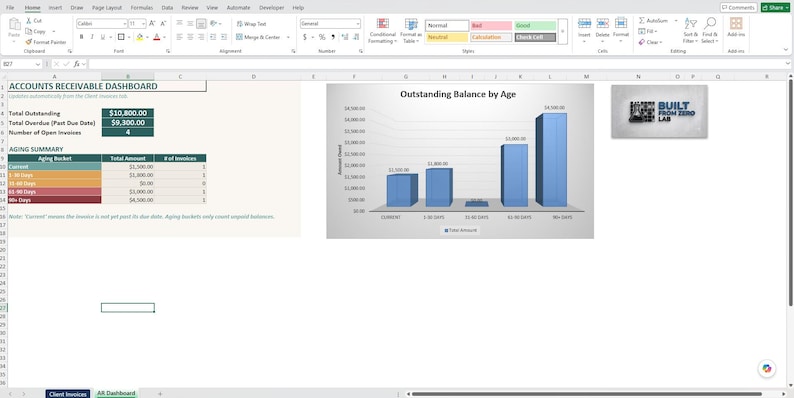Screen dimensions: 794x398
Task: Select the Built From Zero Lab logo
Action: click(659, 111)
